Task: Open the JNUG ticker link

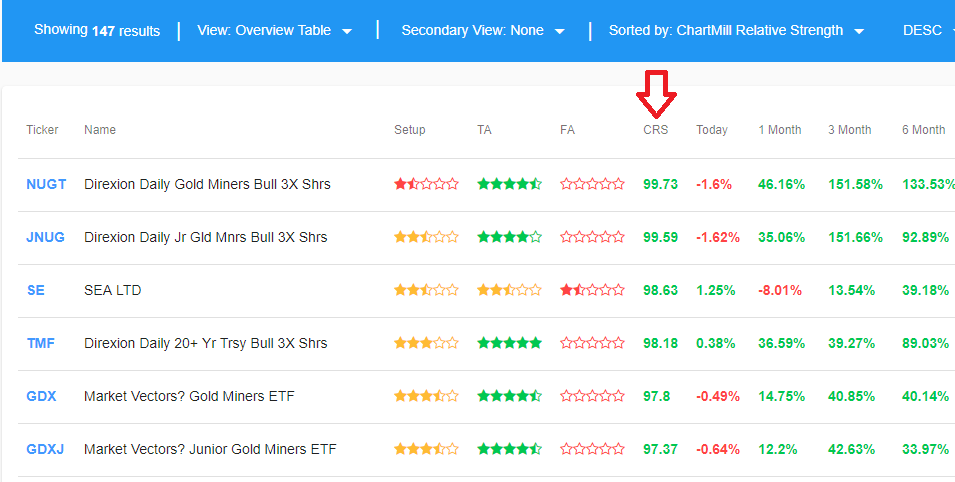Action: click(46, 237)
